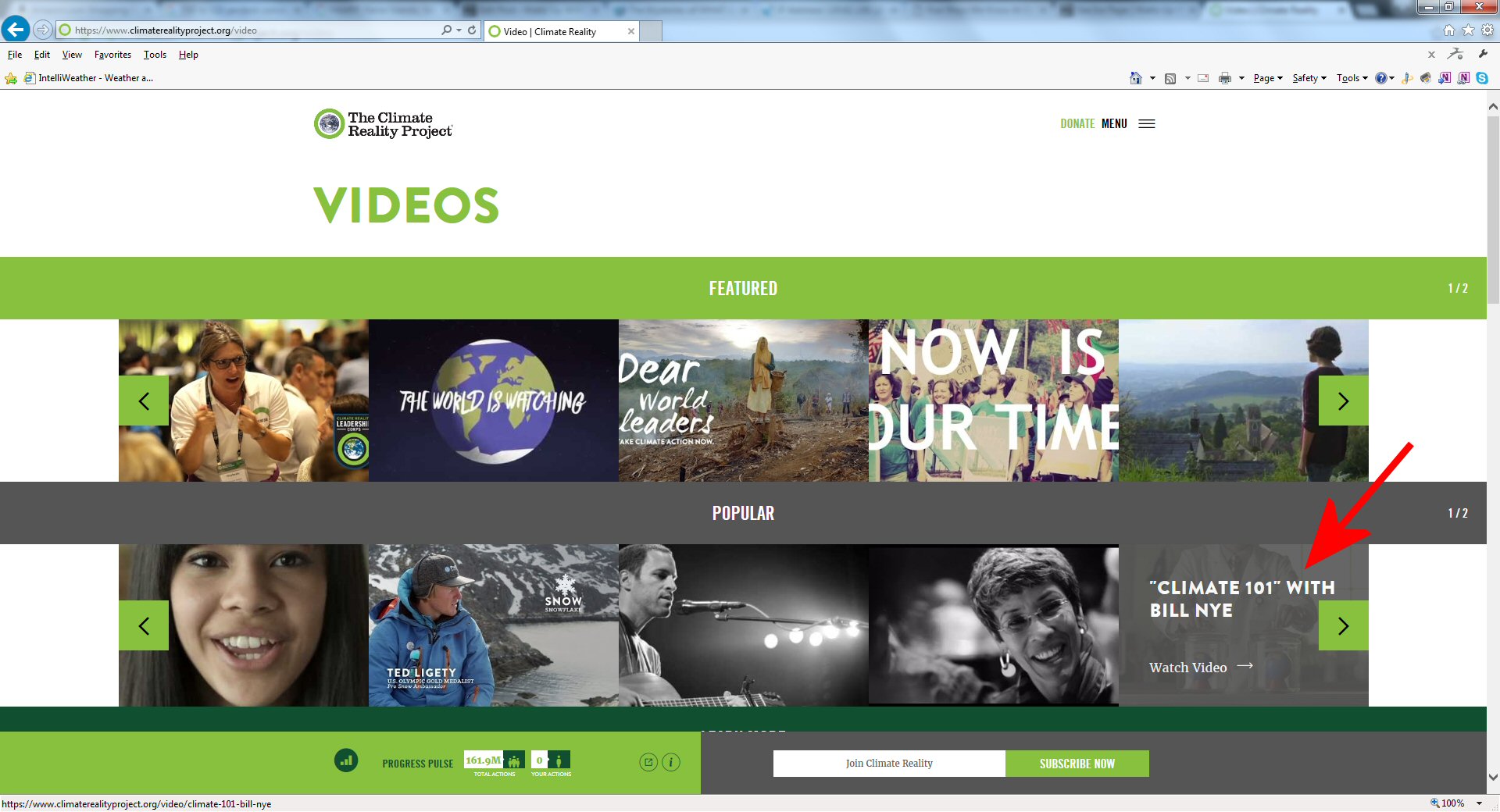Click the Your Actions person icon
This screenshot has width=1500, height=812.
pyautogui.click(x=559, y=760)
